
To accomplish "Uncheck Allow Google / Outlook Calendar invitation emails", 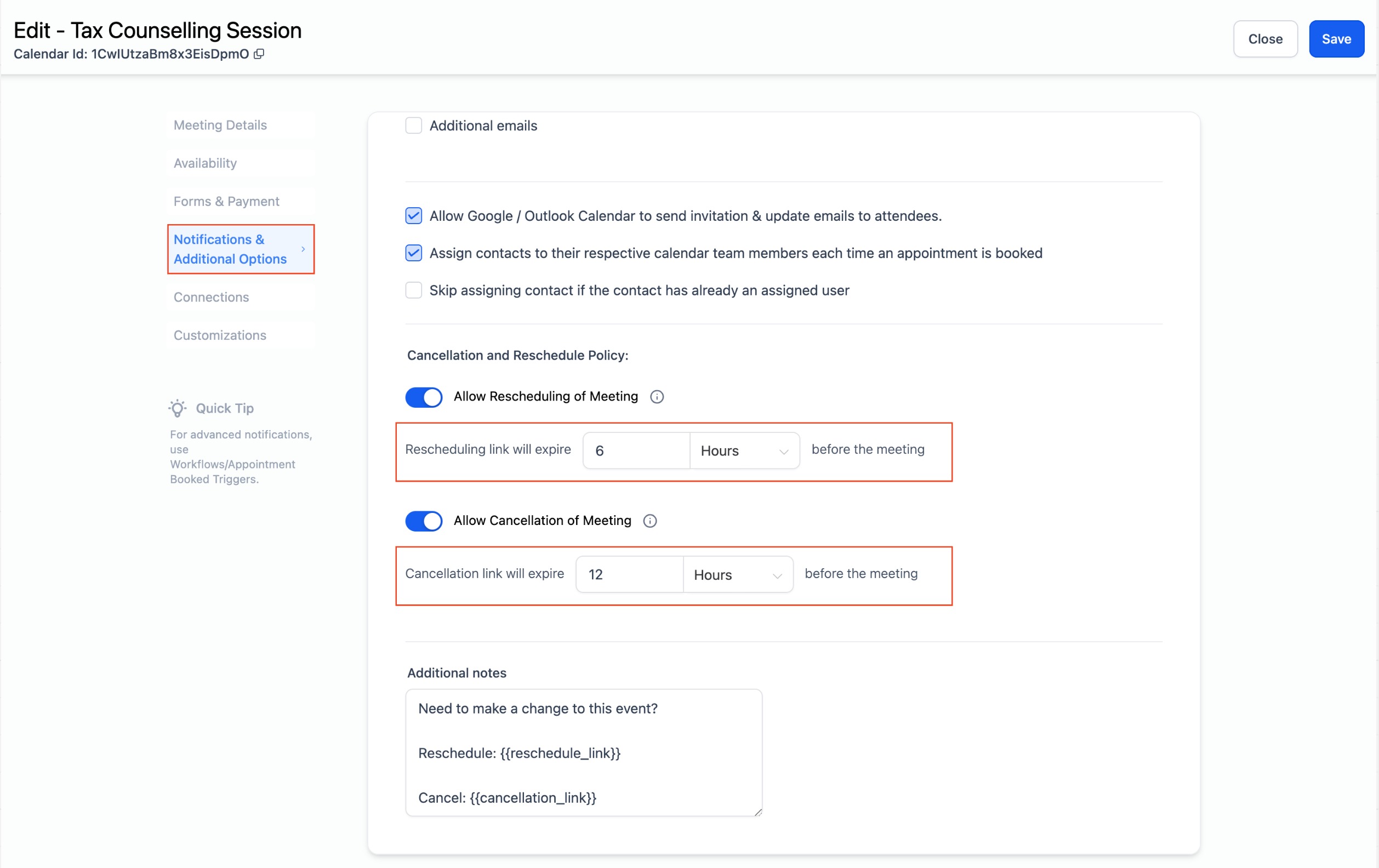I will [x=413, y=216].
